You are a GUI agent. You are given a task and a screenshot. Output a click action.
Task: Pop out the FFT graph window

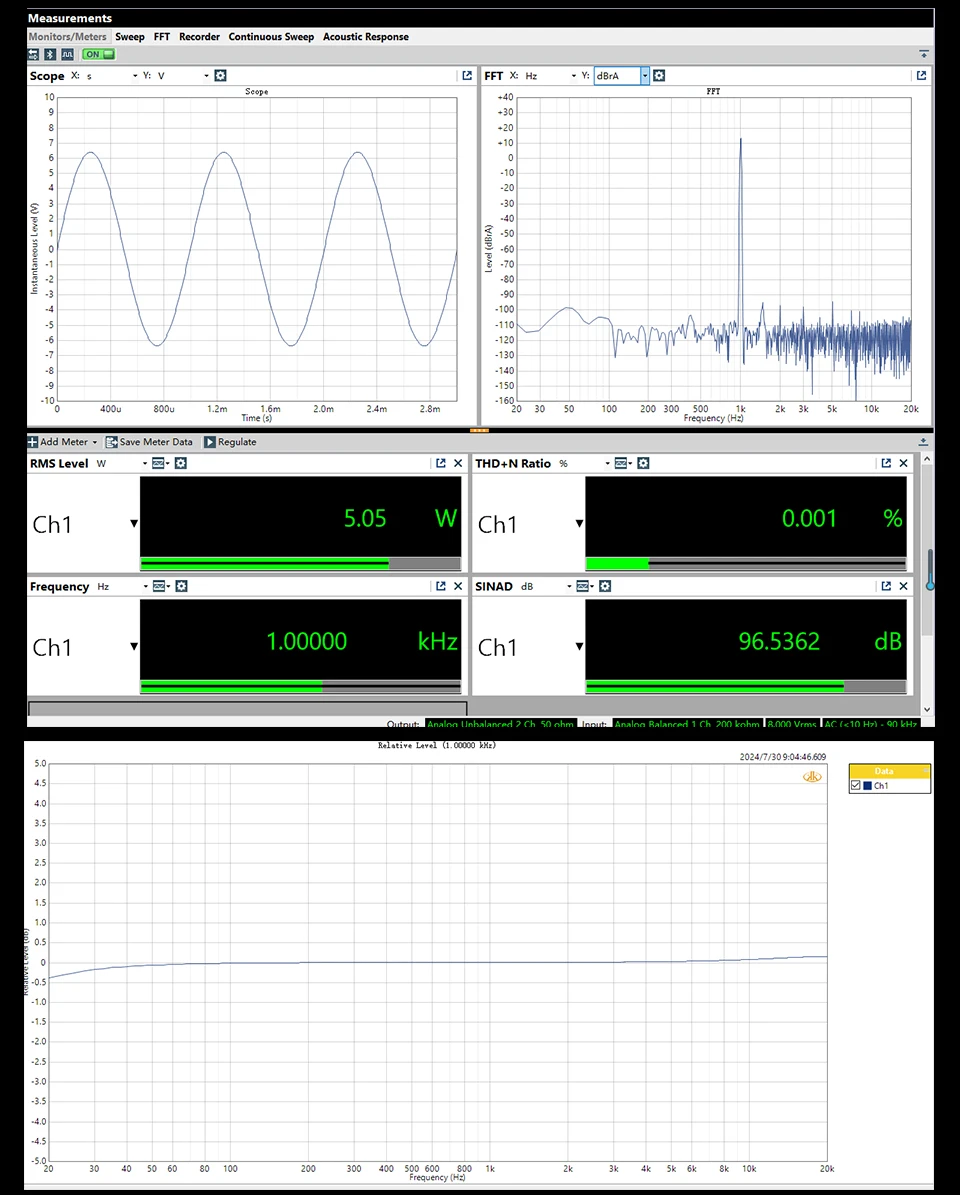click(921, 75)
